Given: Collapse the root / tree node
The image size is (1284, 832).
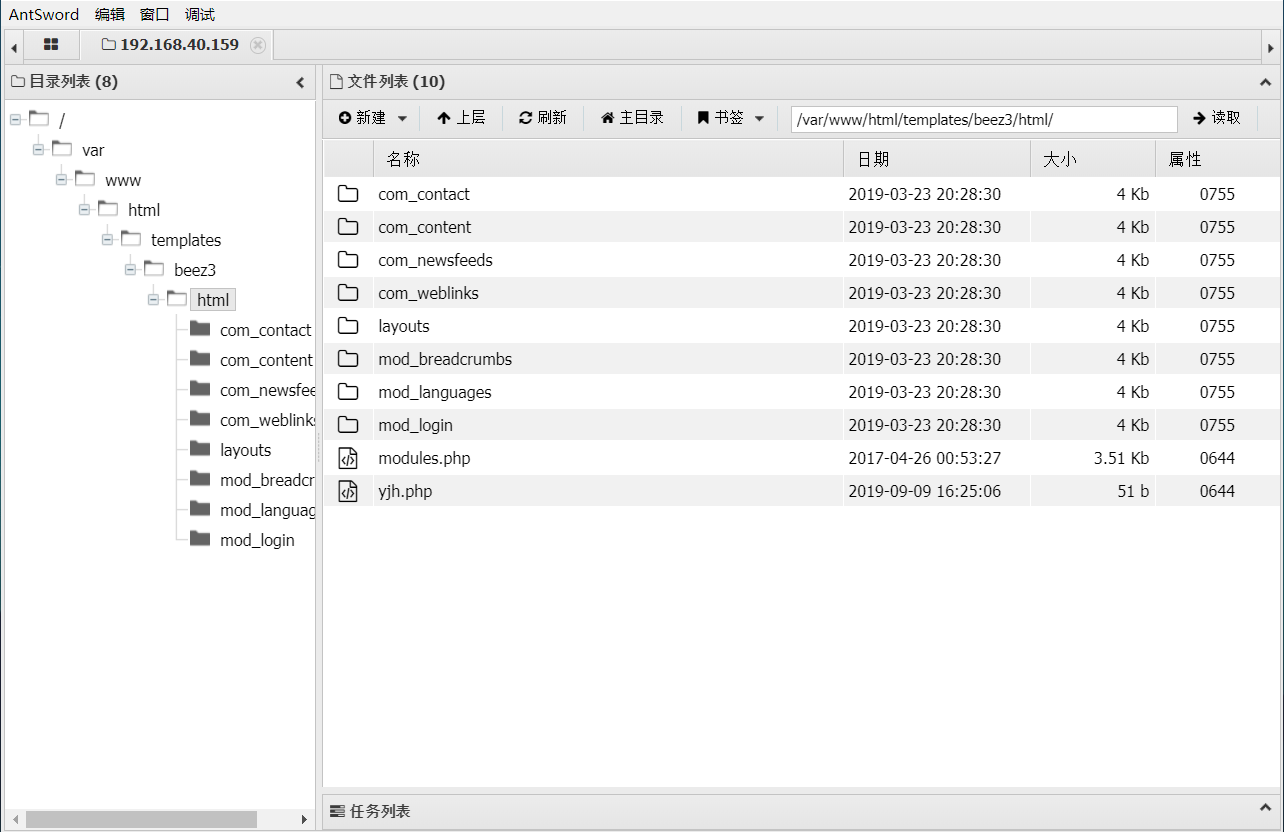Looking at the screenshot, I should 15,120.
